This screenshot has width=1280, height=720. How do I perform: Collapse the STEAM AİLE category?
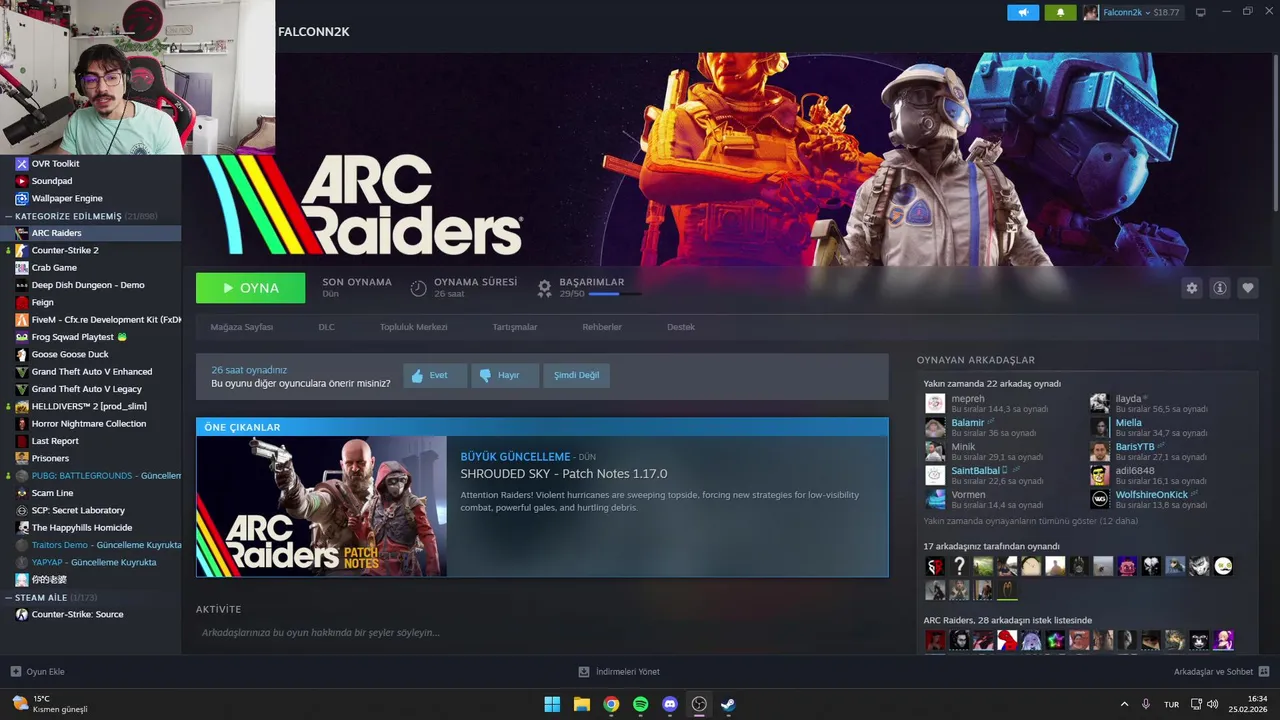point(9,597)
